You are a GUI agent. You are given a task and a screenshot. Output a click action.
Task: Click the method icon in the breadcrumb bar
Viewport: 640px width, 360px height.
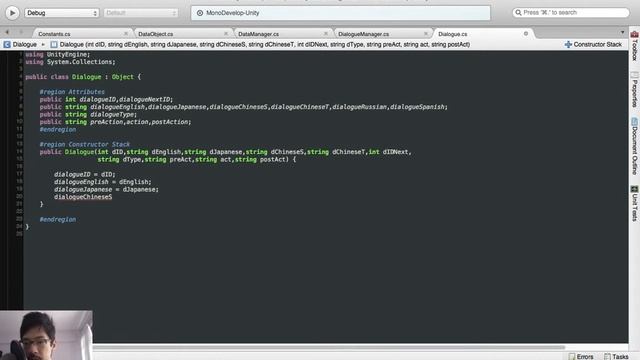[x=54, y=44]
